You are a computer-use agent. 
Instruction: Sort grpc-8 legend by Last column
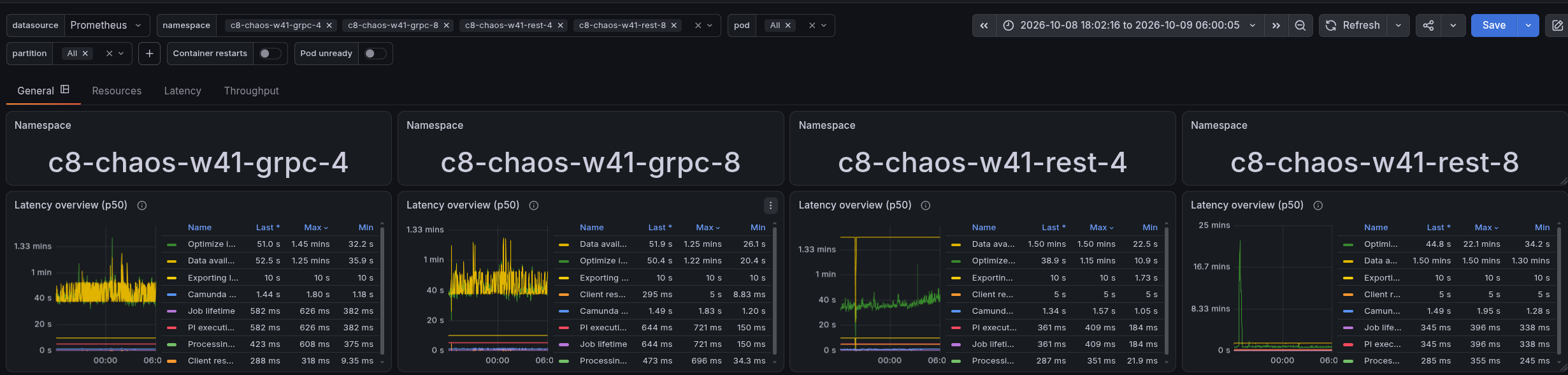660,228
